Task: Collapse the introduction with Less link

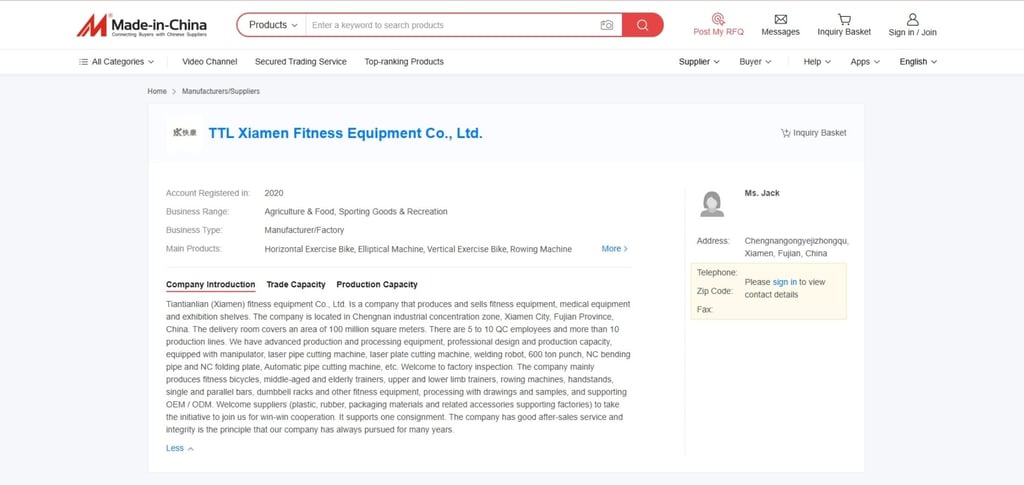Action: pyautogui.click(x=180, y=448)
